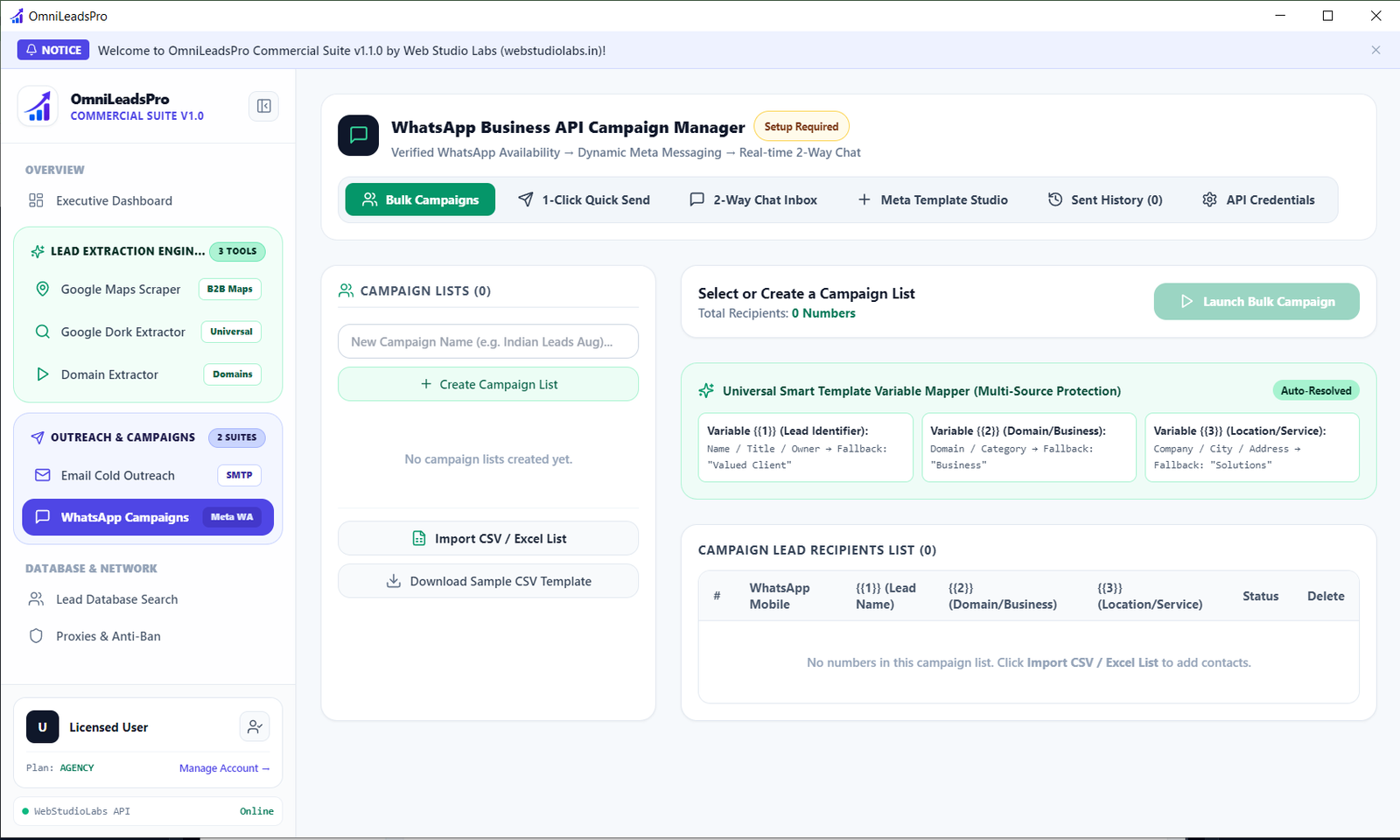Click the B2B Maps badge
The height and width of the screenshot is (840, 1400).
click(x=230, y=289)
